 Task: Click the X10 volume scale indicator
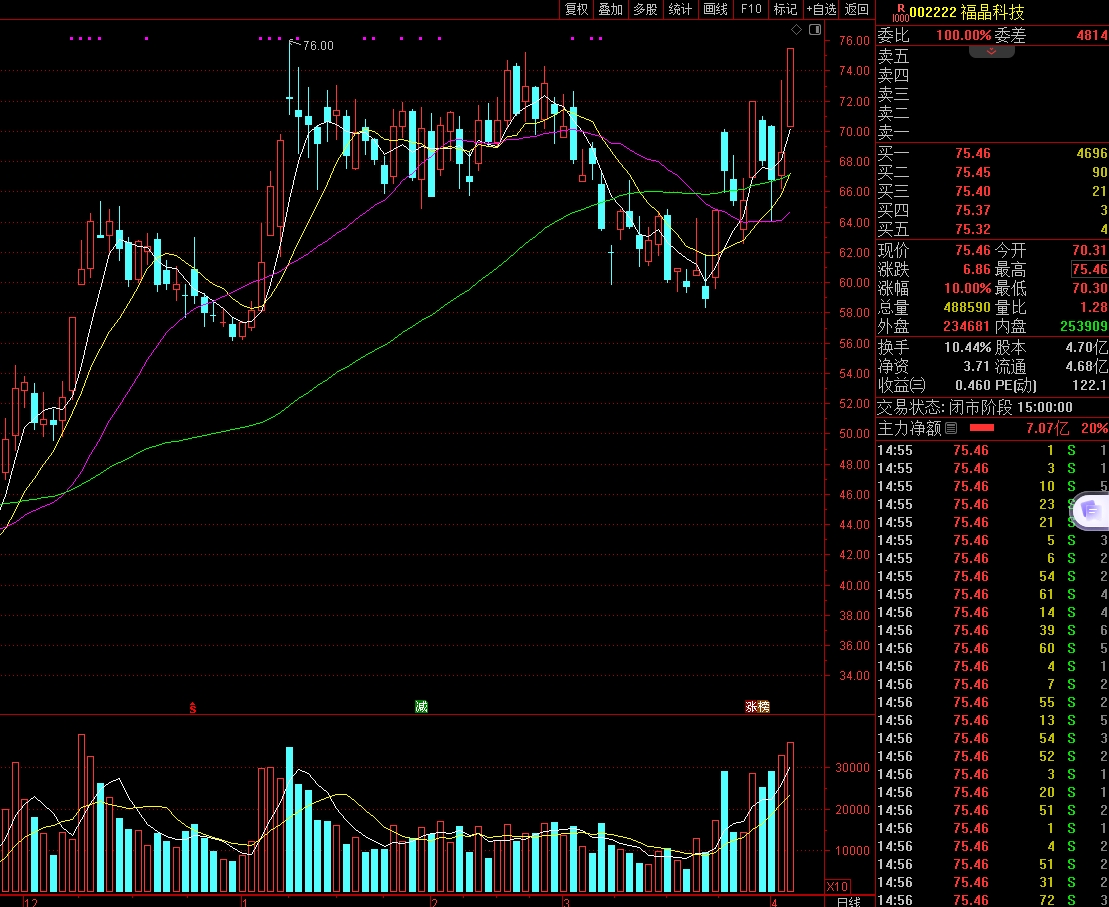(x=837, y=887)
